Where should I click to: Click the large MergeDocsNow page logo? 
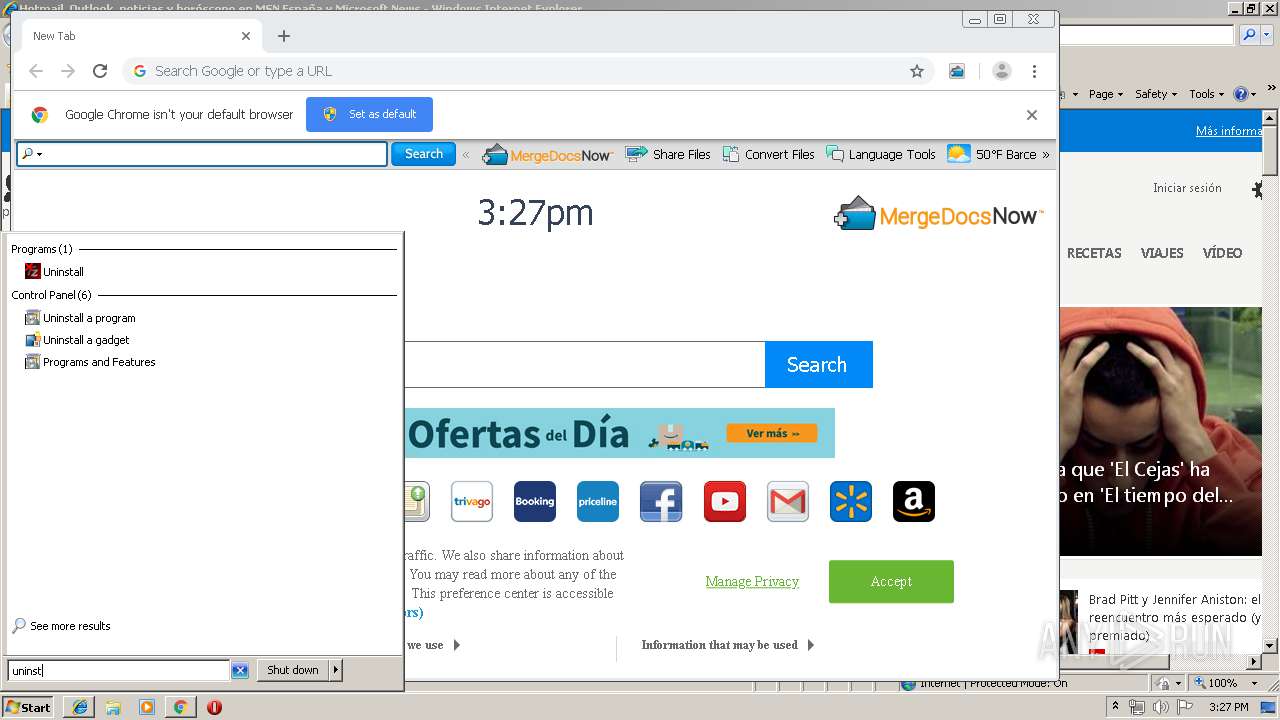coord(938,214)
